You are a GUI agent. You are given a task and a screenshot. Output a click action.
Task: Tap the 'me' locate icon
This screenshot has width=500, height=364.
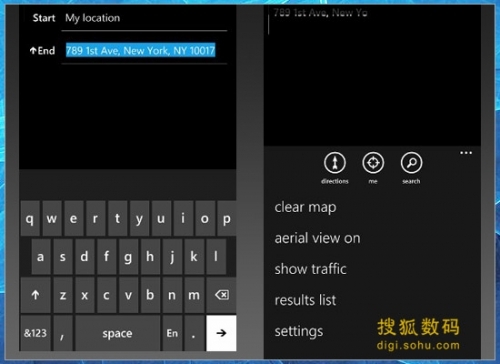click(373, 163)
